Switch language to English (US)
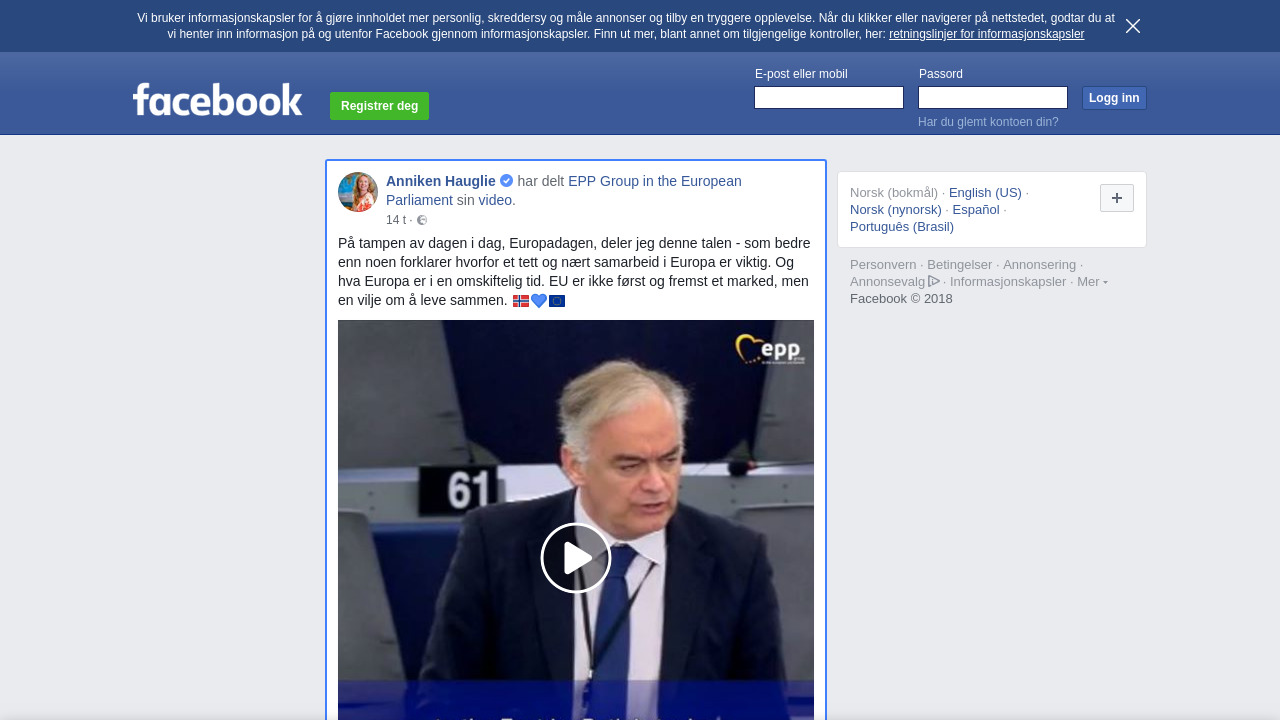 [985, 193]
